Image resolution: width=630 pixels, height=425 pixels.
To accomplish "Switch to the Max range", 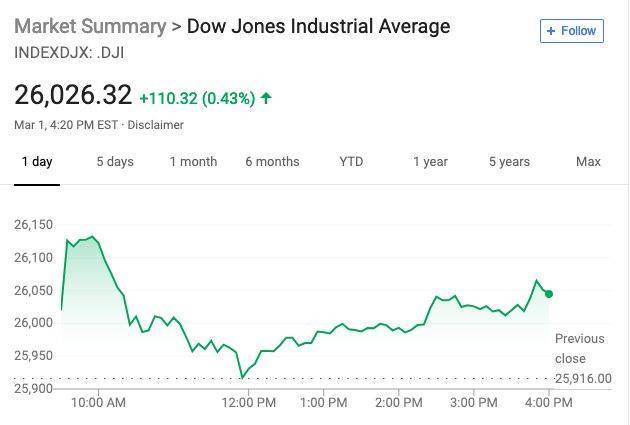I will [588, 162].
